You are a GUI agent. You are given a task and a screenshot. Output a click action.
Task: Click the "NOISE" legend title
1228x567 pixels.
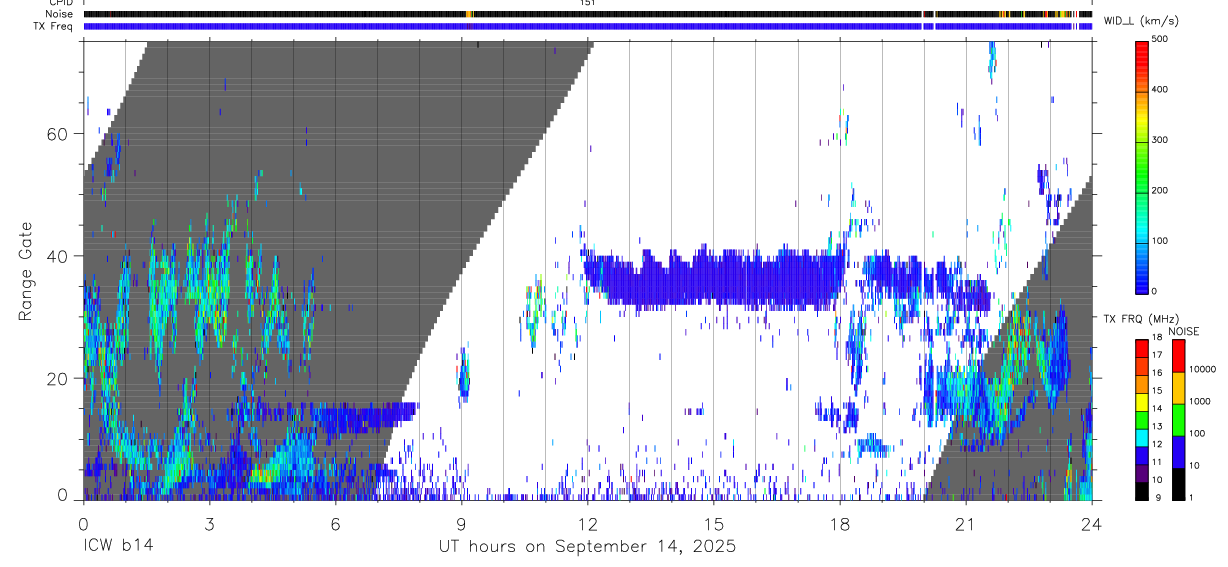(1183, 331)
